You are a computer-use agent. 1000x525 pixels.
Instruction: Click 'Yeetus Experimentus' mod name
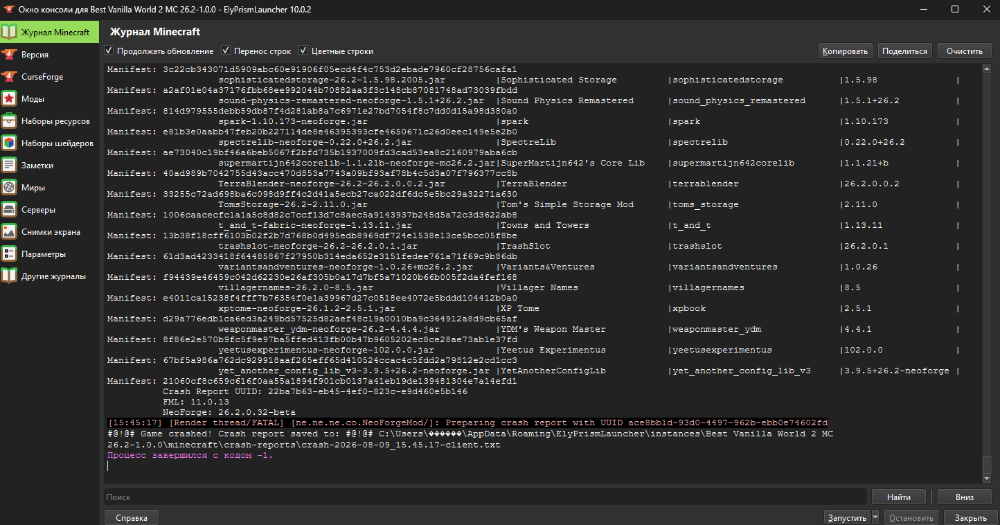coord(553,350)
